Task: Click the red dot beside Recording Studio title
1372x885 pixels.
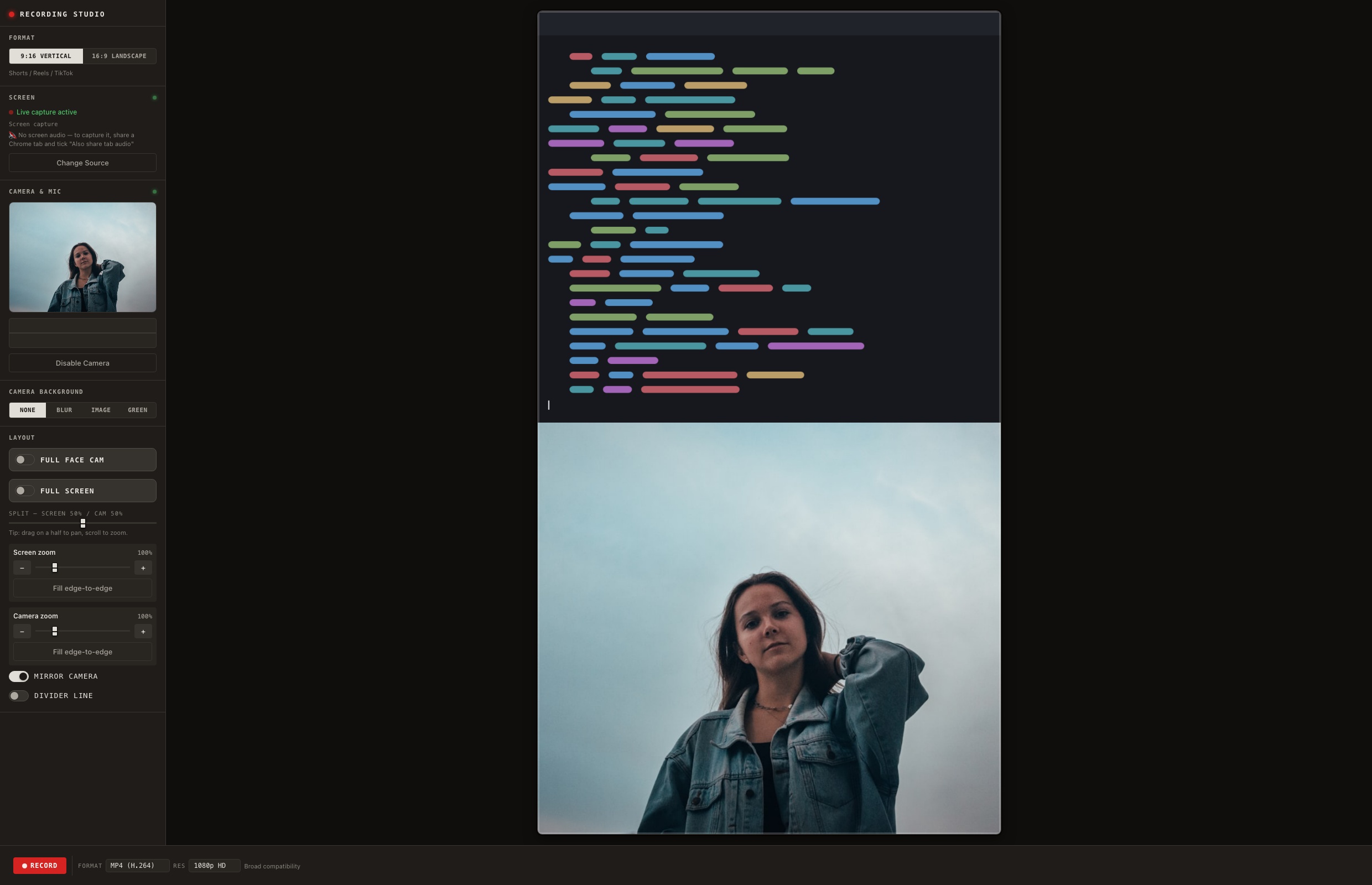Action: click(x=12, y=14)
